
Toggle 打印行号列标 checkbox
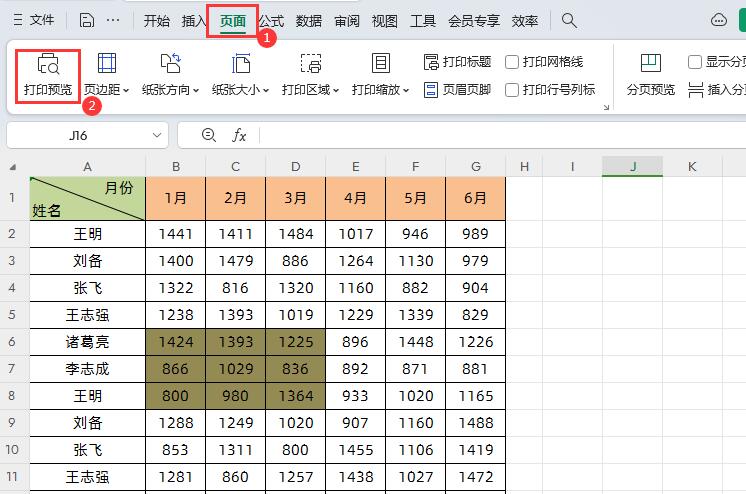(x=512, y=89)
